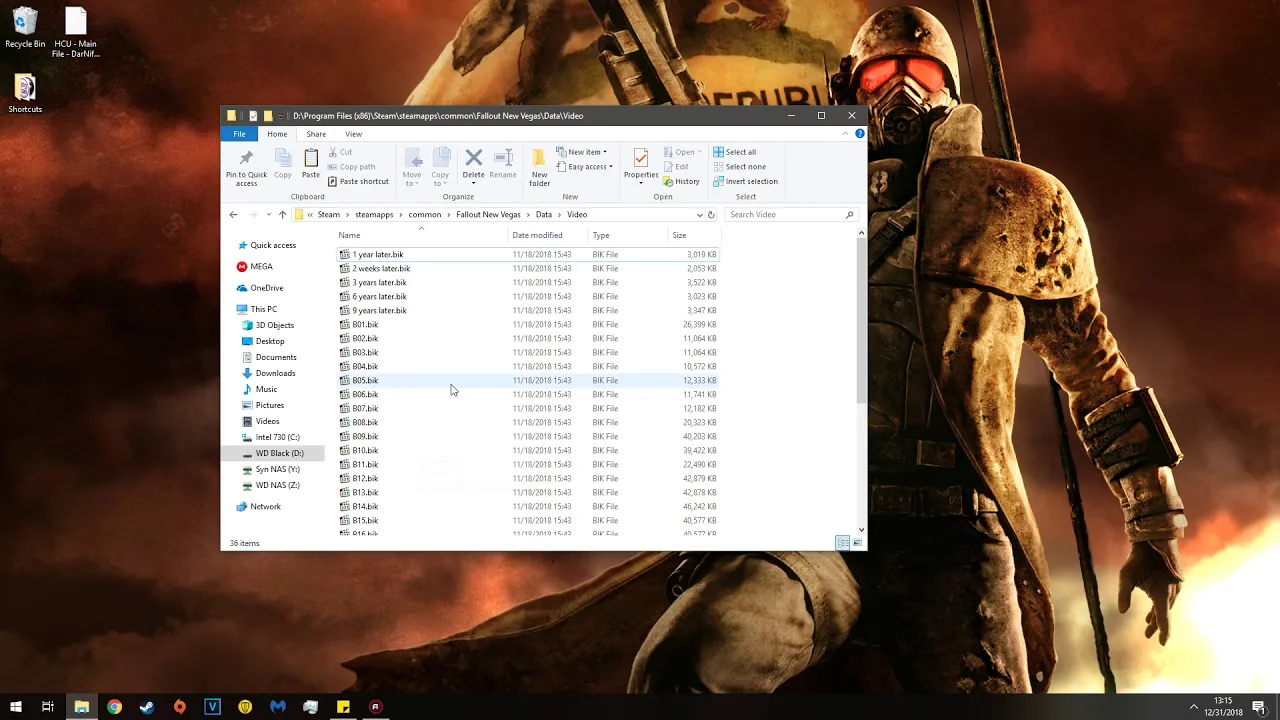Open the Delete options dropdown arrow

pyautogui.click(x=474, y=184)
